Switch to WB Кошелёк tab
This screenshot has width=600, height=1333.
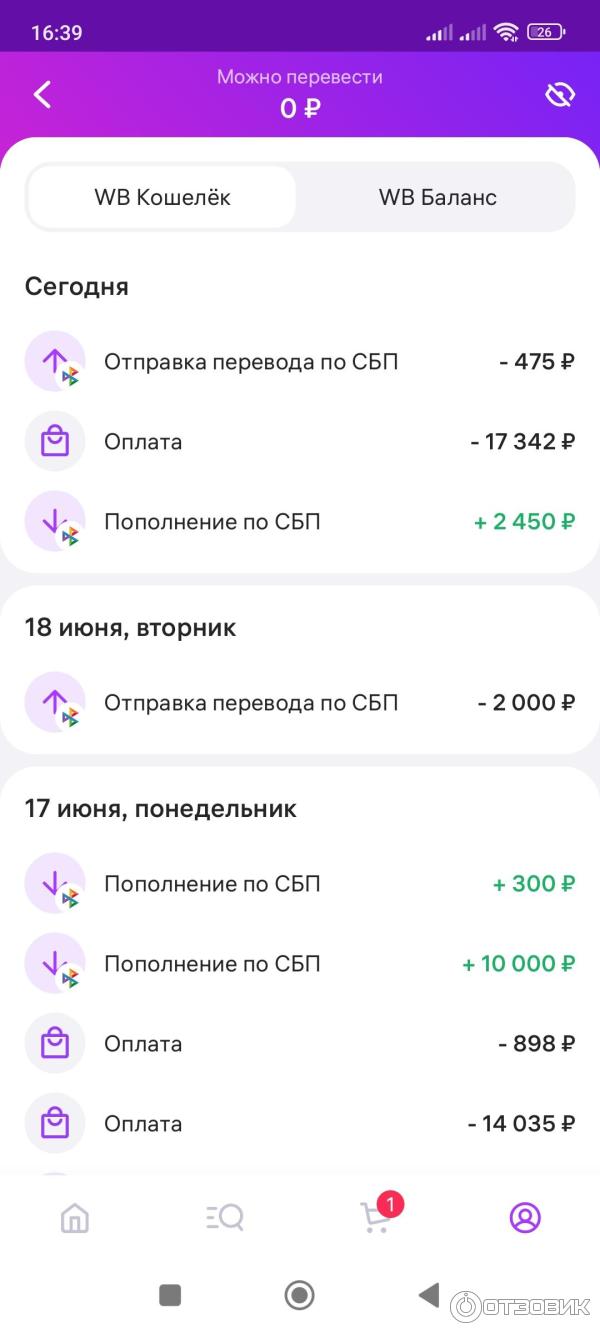click(162, 197)
